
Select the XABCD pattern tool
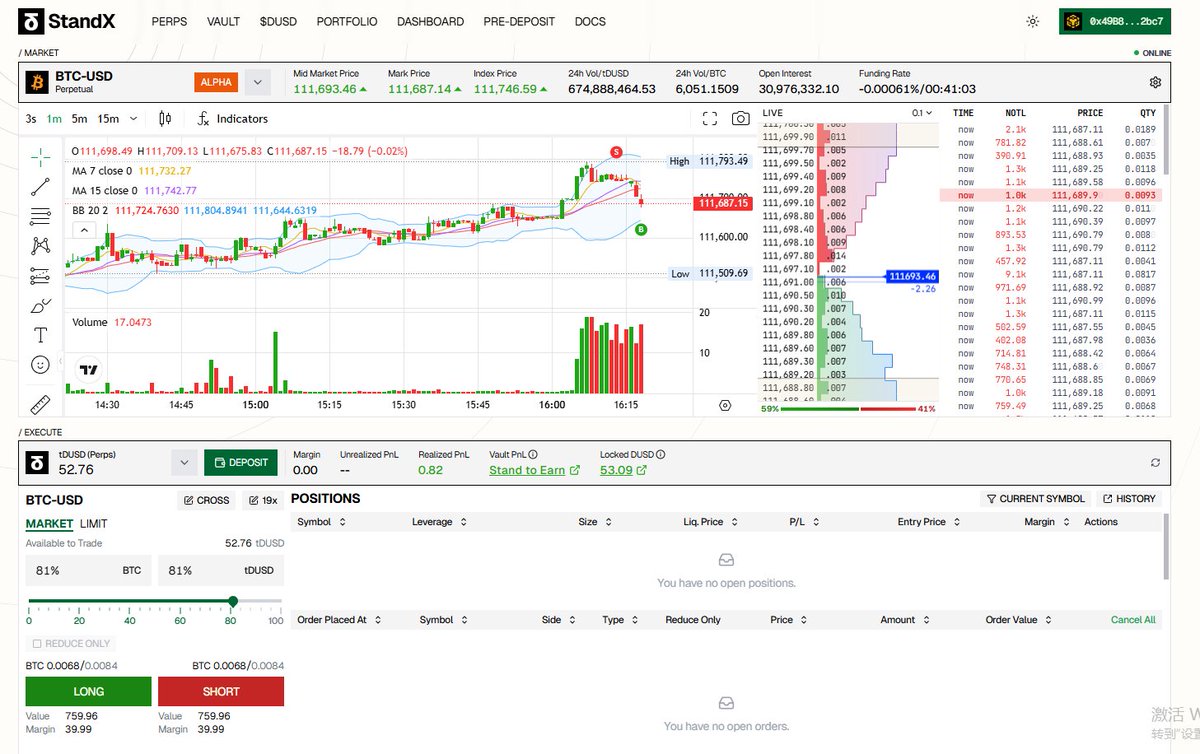click(40, 245)
